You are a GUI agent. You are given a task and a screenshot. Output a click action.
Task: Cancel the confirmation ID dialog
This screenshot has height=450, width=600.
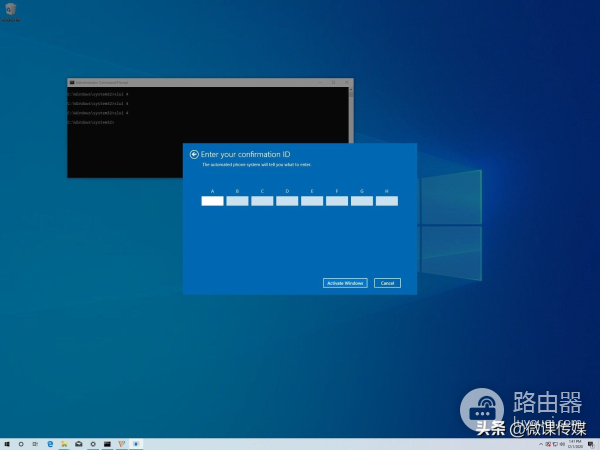[x=387, y=283]
